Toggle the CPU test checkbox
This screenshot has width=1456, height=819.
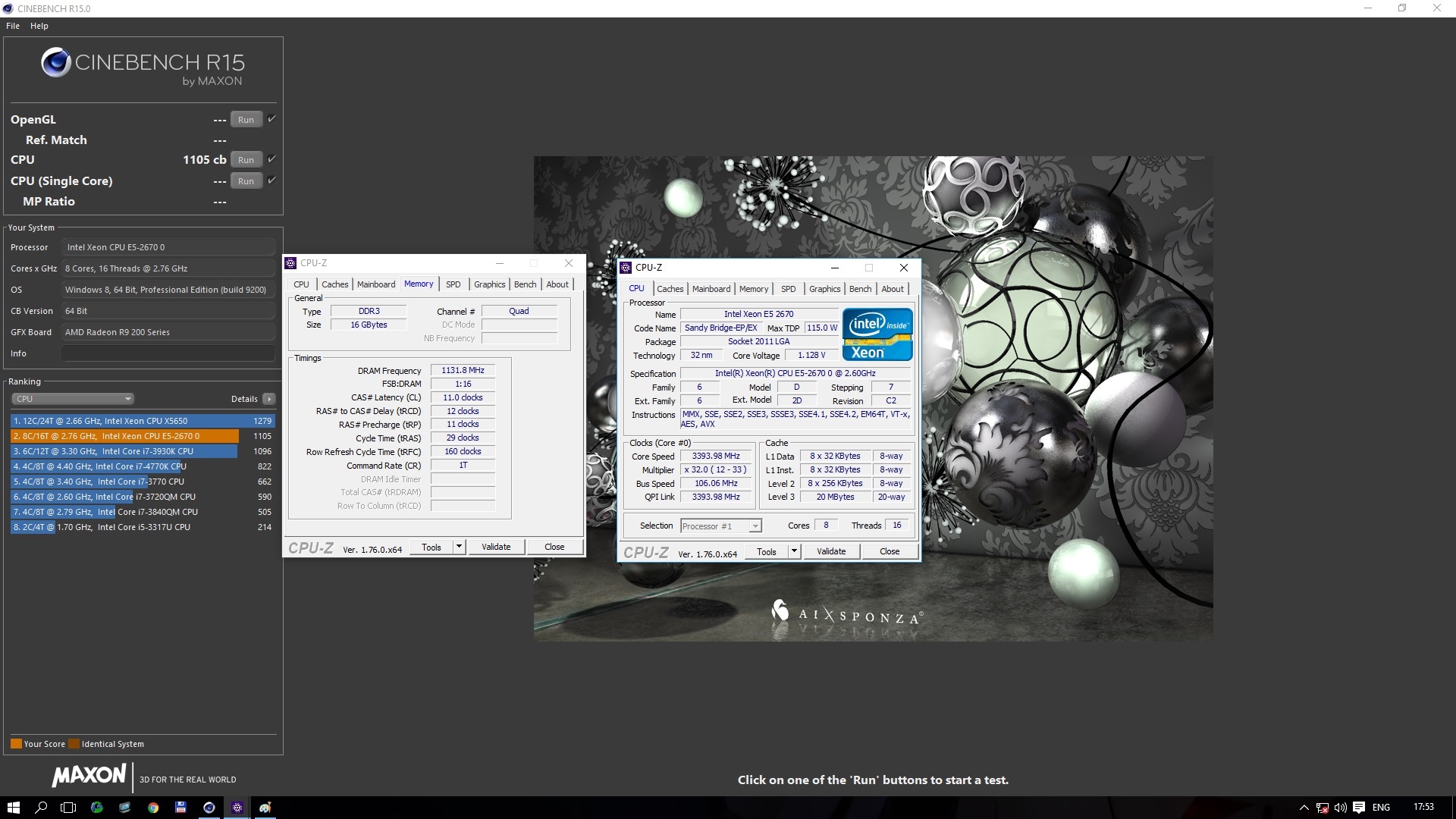pos(271,159)
